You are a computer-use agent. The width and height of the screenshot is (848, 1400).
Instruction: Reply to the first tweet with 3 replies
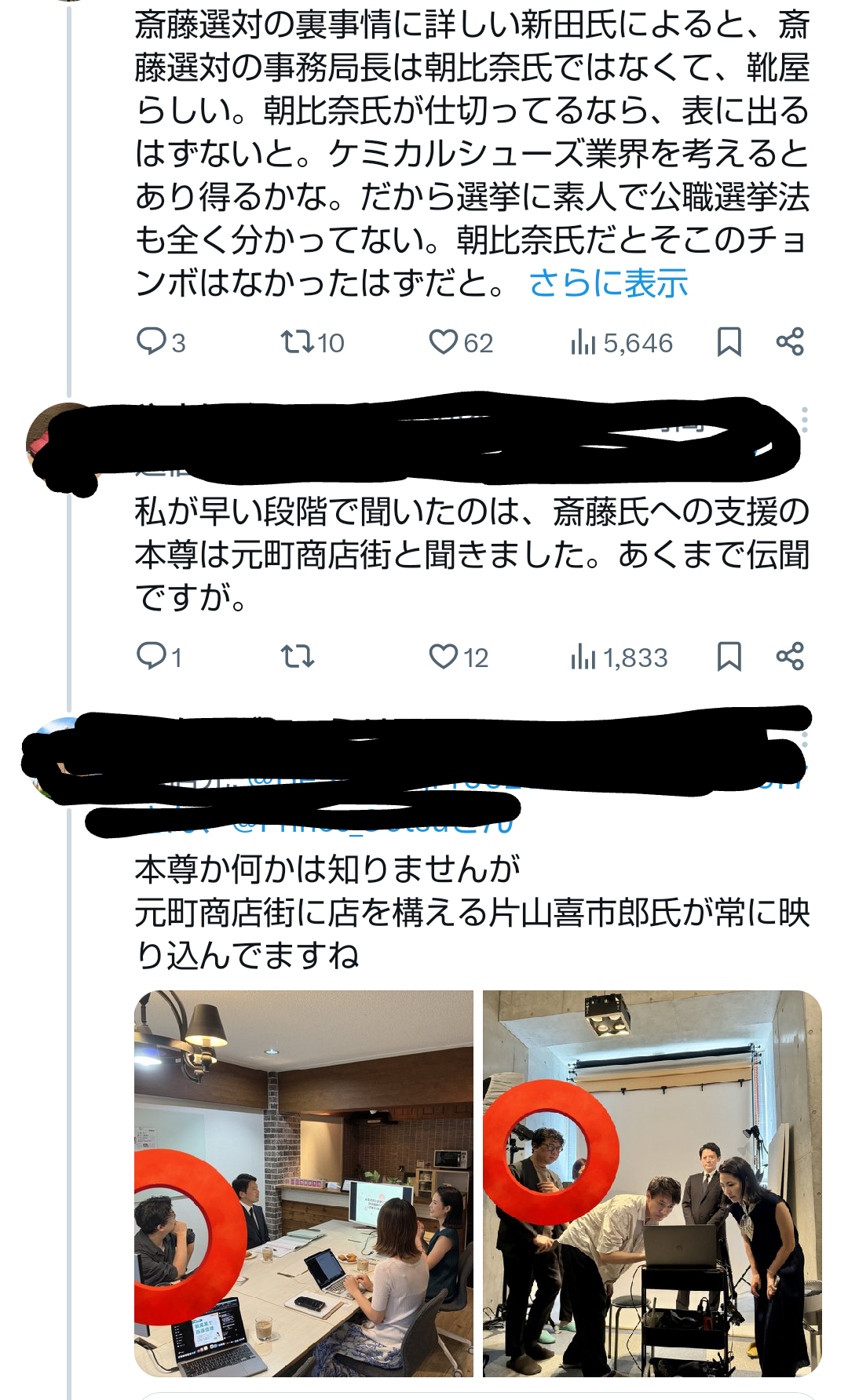coord(161,343)
